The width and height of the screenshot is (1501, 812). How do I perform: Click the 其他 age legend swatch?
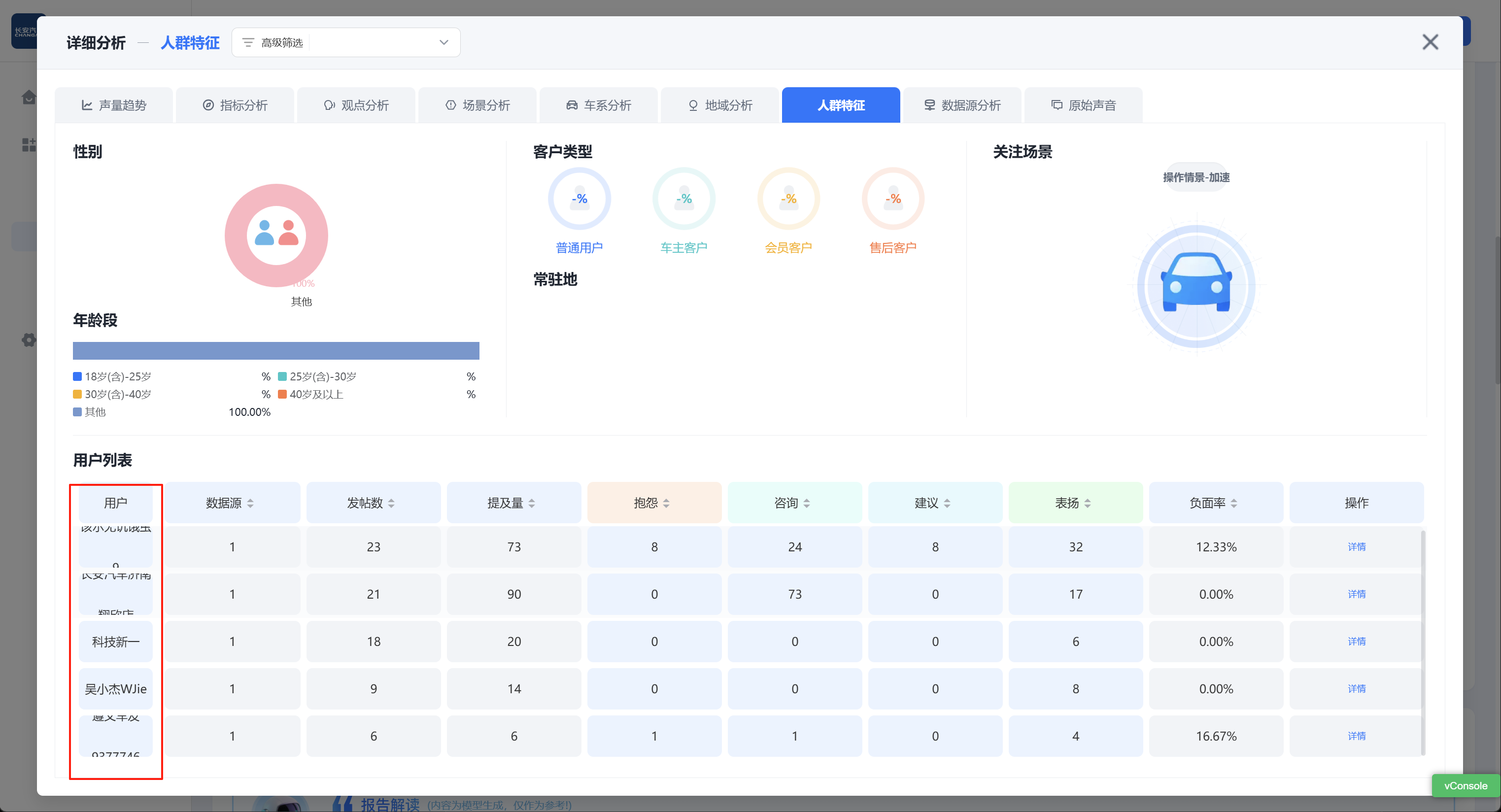[x=77, y=412]
